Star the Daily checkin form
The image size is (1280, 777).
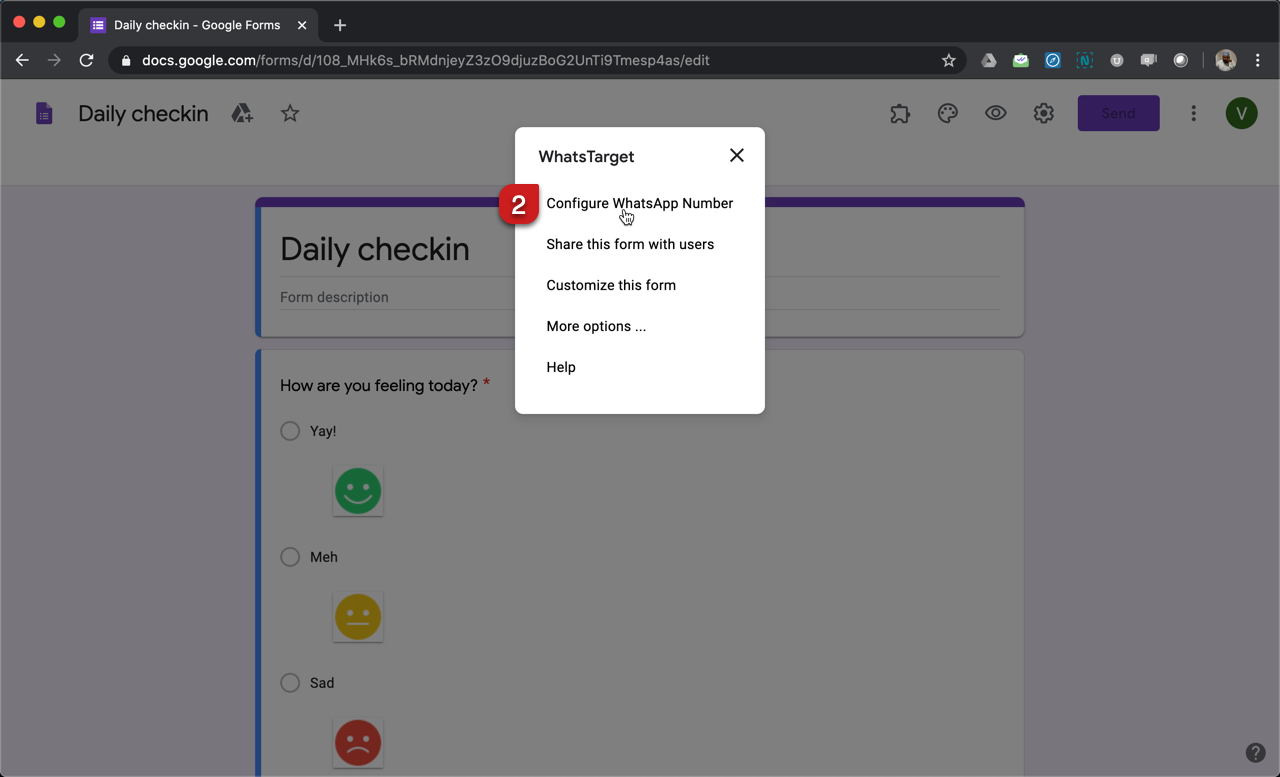(x=290, y=114)
